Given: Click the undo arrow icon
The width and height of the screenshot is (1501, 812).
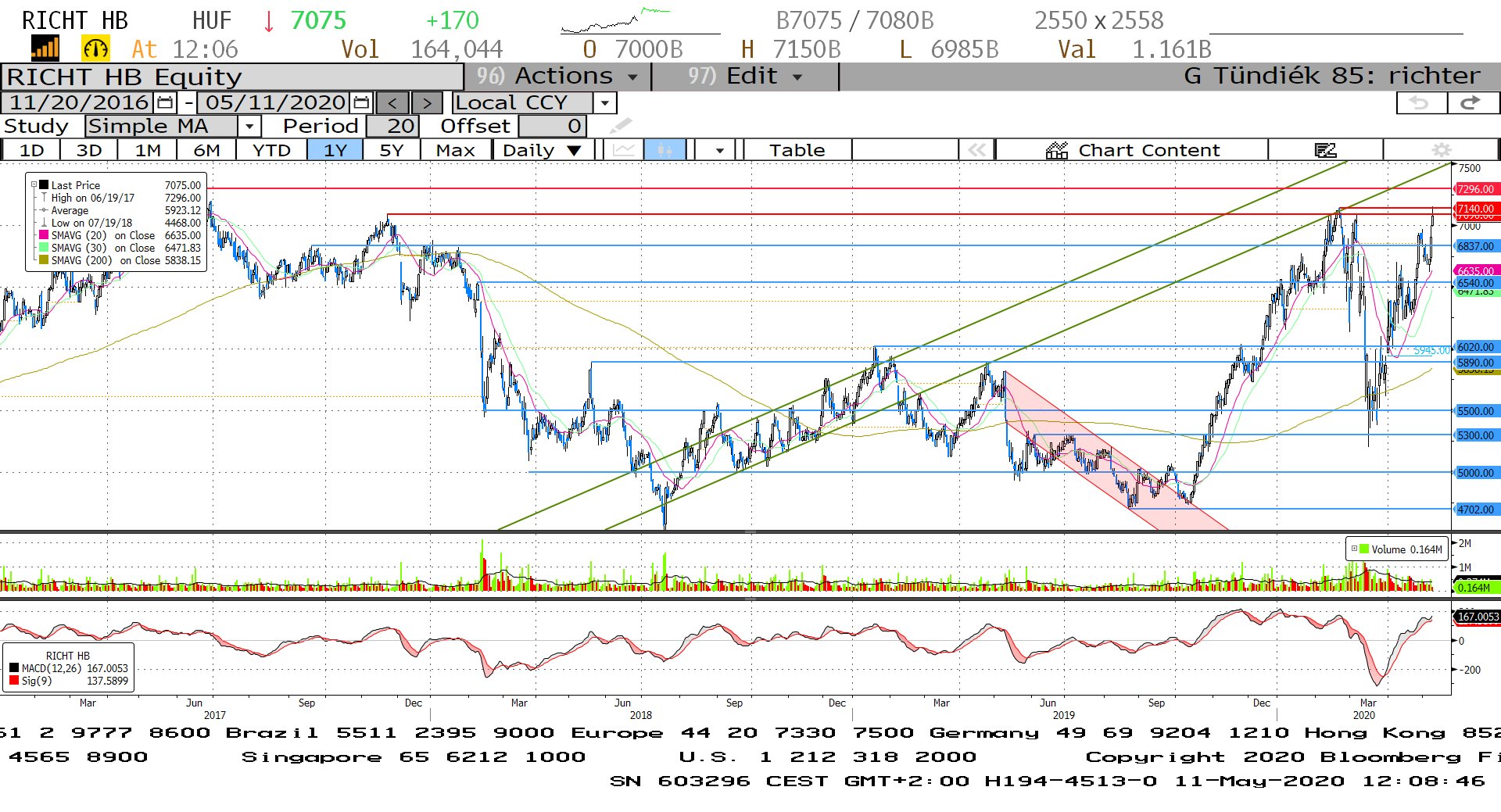Looking at the screenshot, I should [x=1420, y=102].
